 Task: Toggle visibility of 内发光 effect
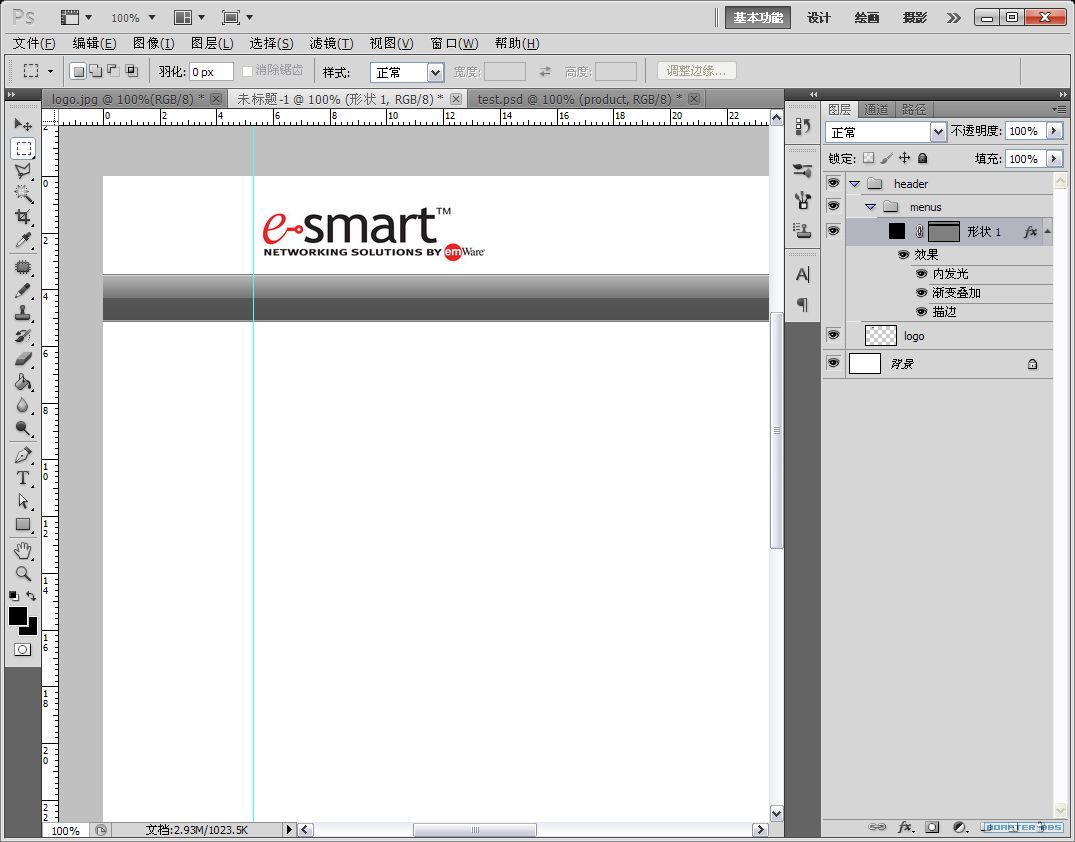tap(921, 274)
